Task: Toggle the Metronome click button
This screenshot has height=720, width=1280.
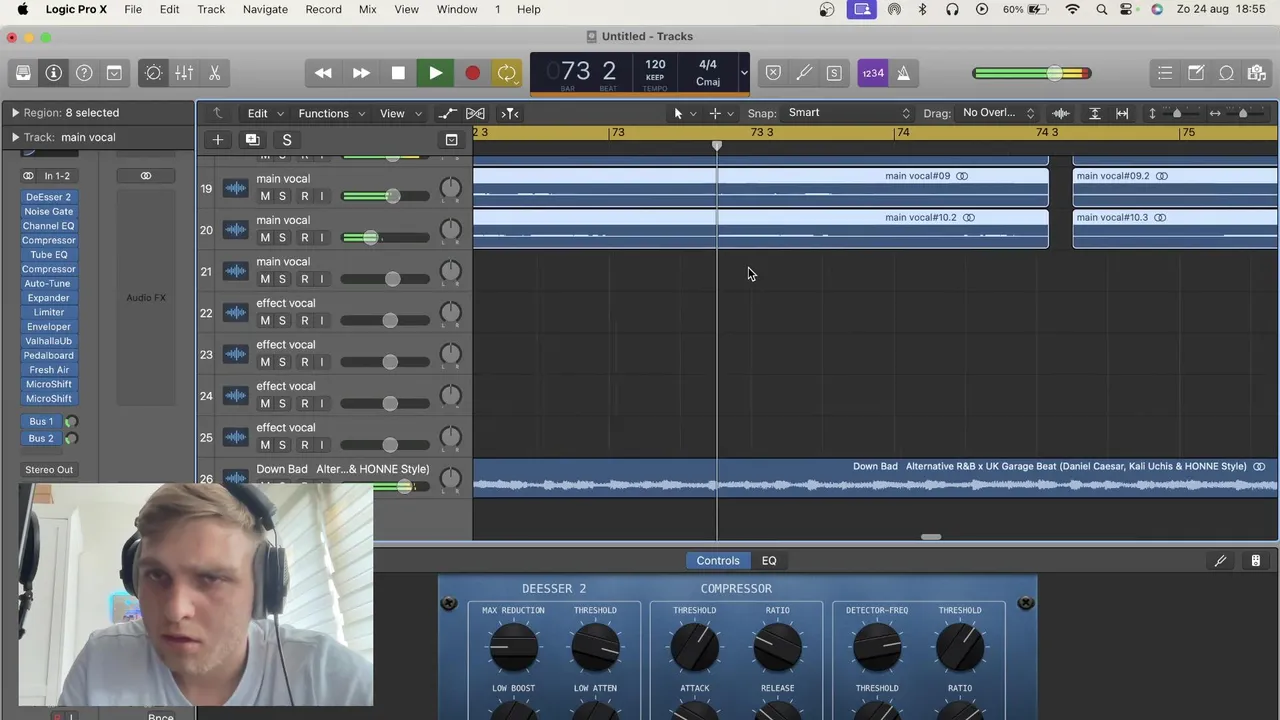Action: pos(903,73)
